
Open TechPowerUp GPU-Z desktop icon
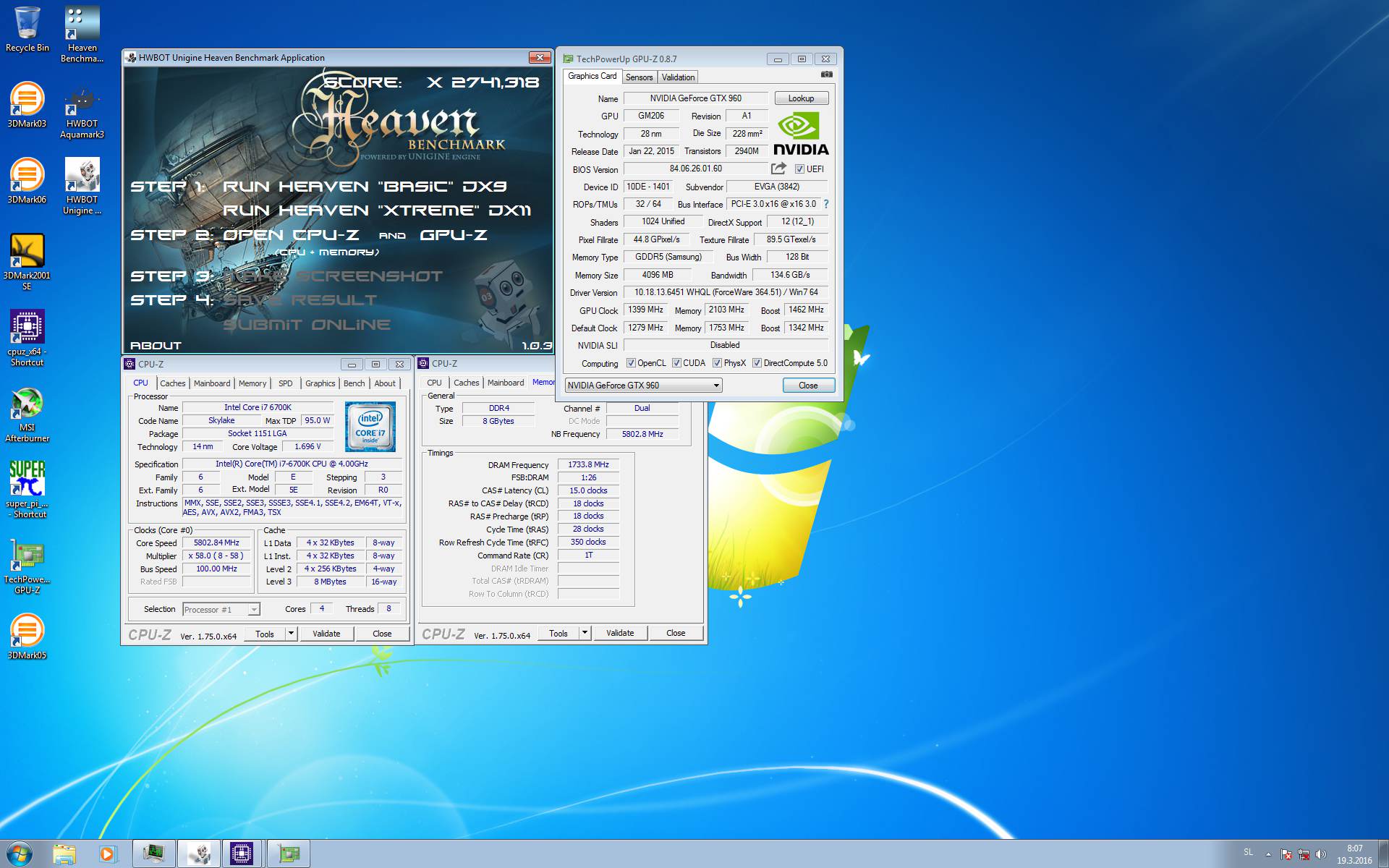tap(27, 566)
